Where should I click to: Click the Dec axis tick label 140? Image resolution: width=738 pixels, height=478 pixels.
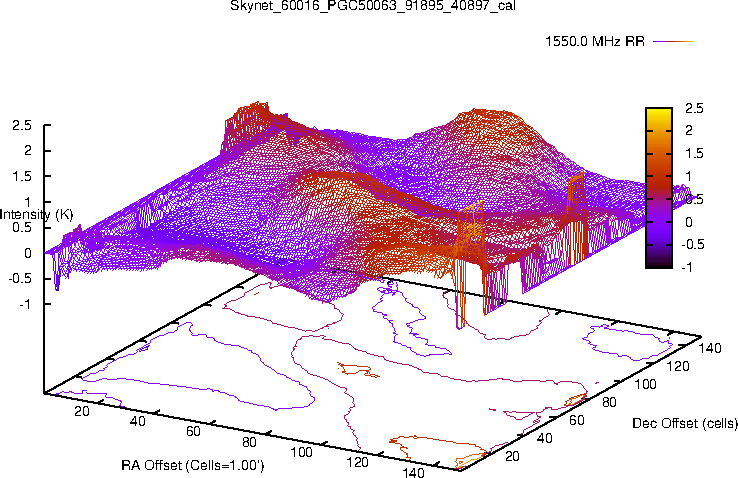point(710,348)
